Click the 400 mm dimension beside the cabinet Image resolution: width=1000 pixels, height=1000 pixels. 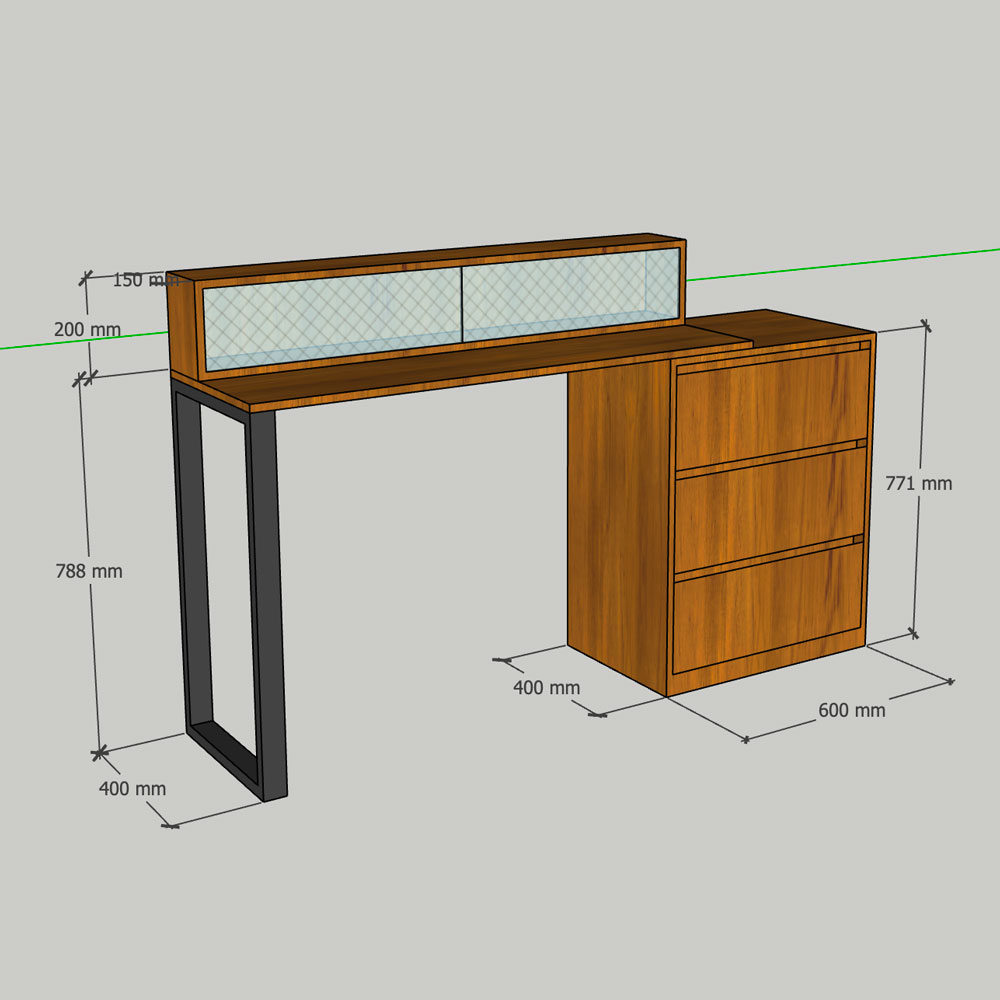(x=546, y=687)
